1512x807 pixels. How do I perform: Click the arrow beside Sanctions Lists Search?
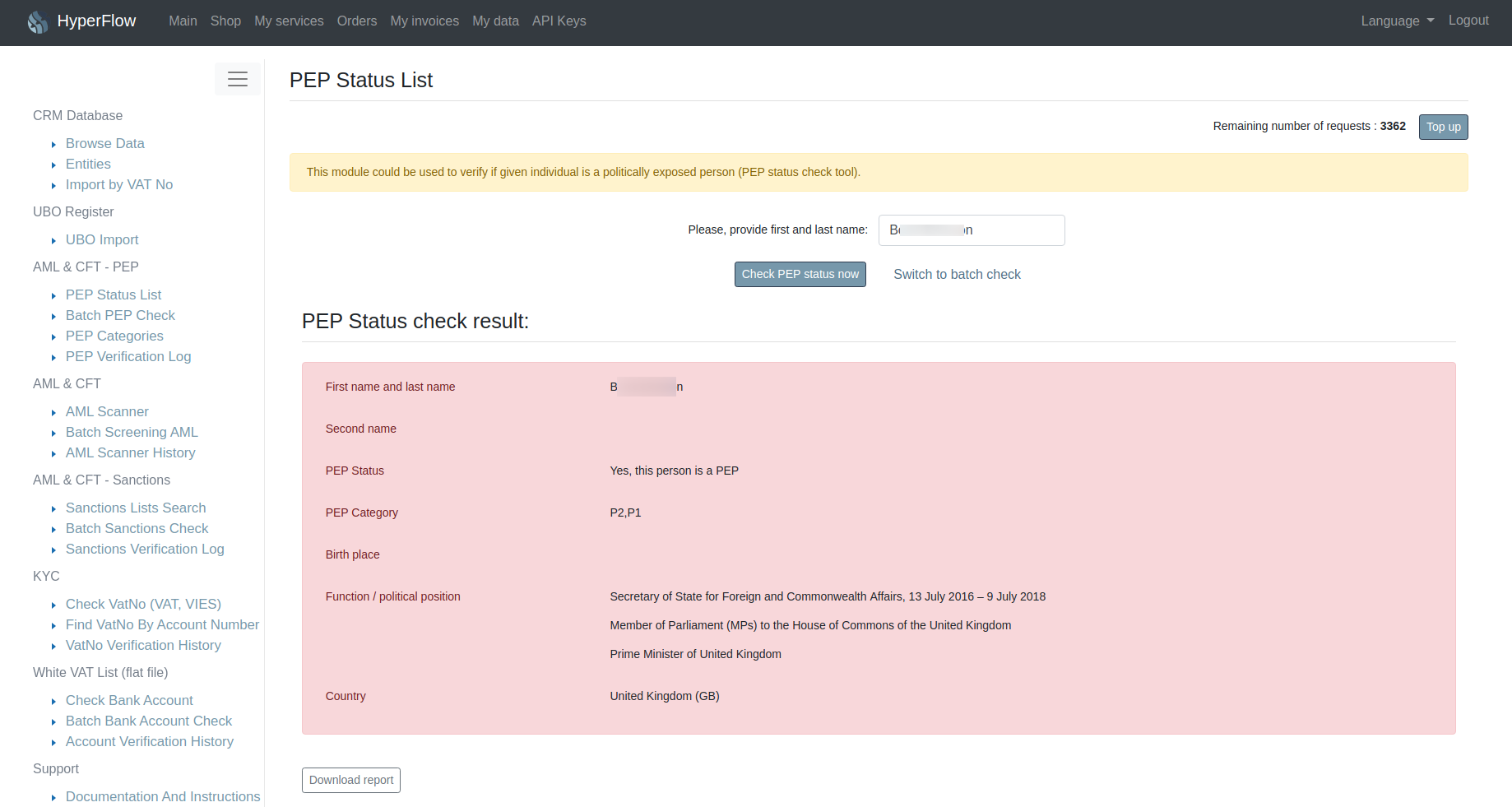[x=53, y=508]
